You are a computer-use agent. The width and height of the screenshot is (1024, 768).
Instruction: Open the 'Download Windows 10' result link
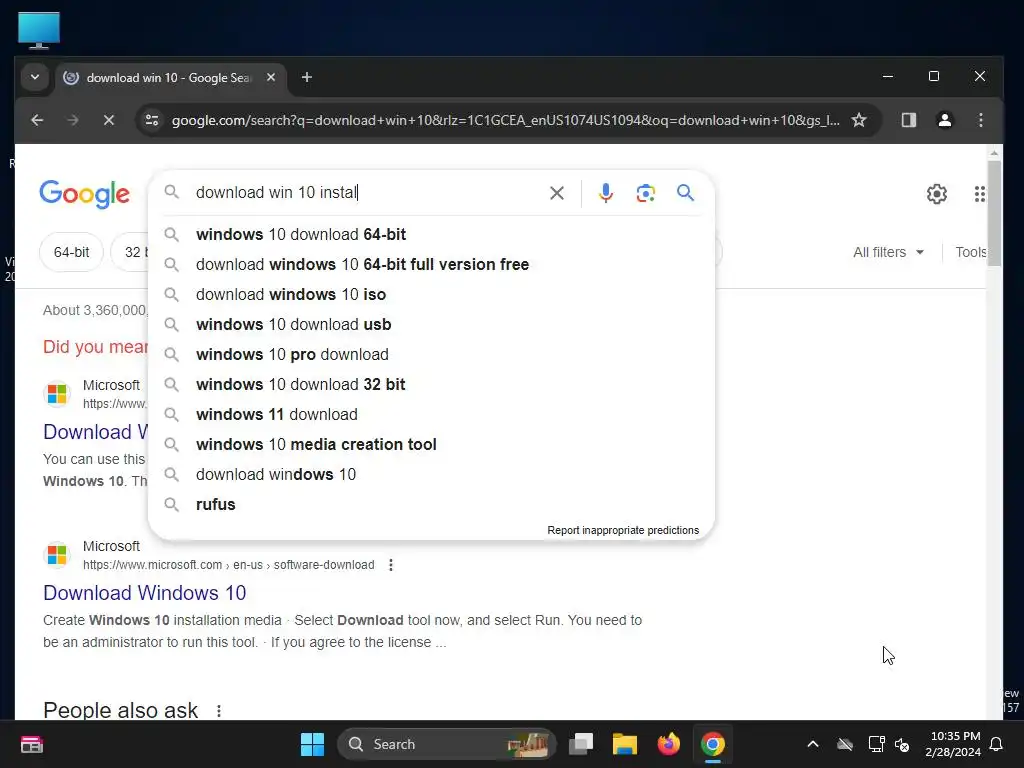144,593
